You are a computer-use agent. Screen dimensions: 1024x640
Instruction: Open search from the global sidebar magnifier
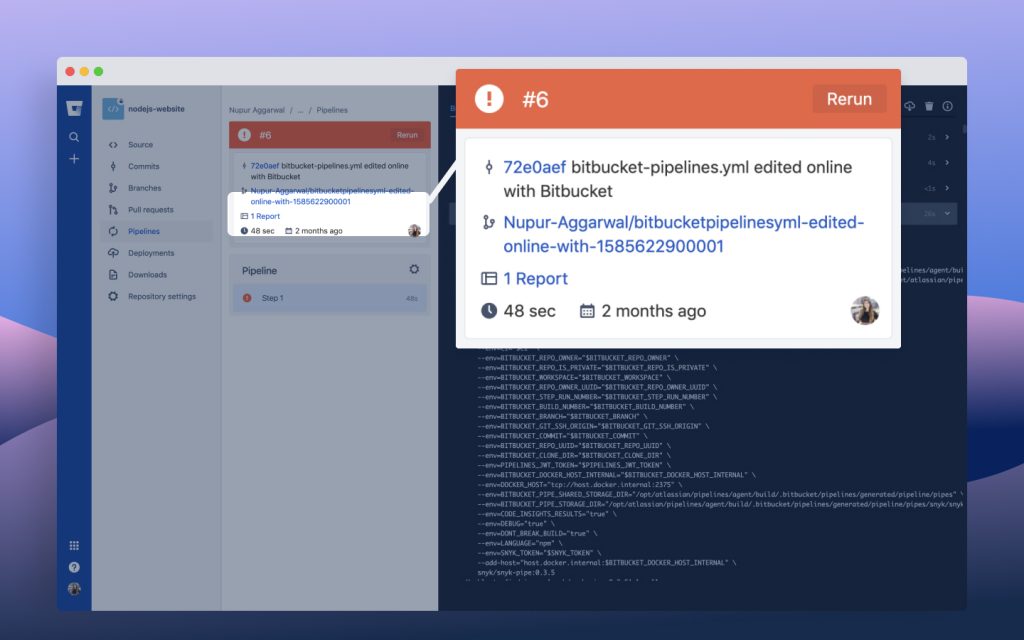(x=74, y=137)
